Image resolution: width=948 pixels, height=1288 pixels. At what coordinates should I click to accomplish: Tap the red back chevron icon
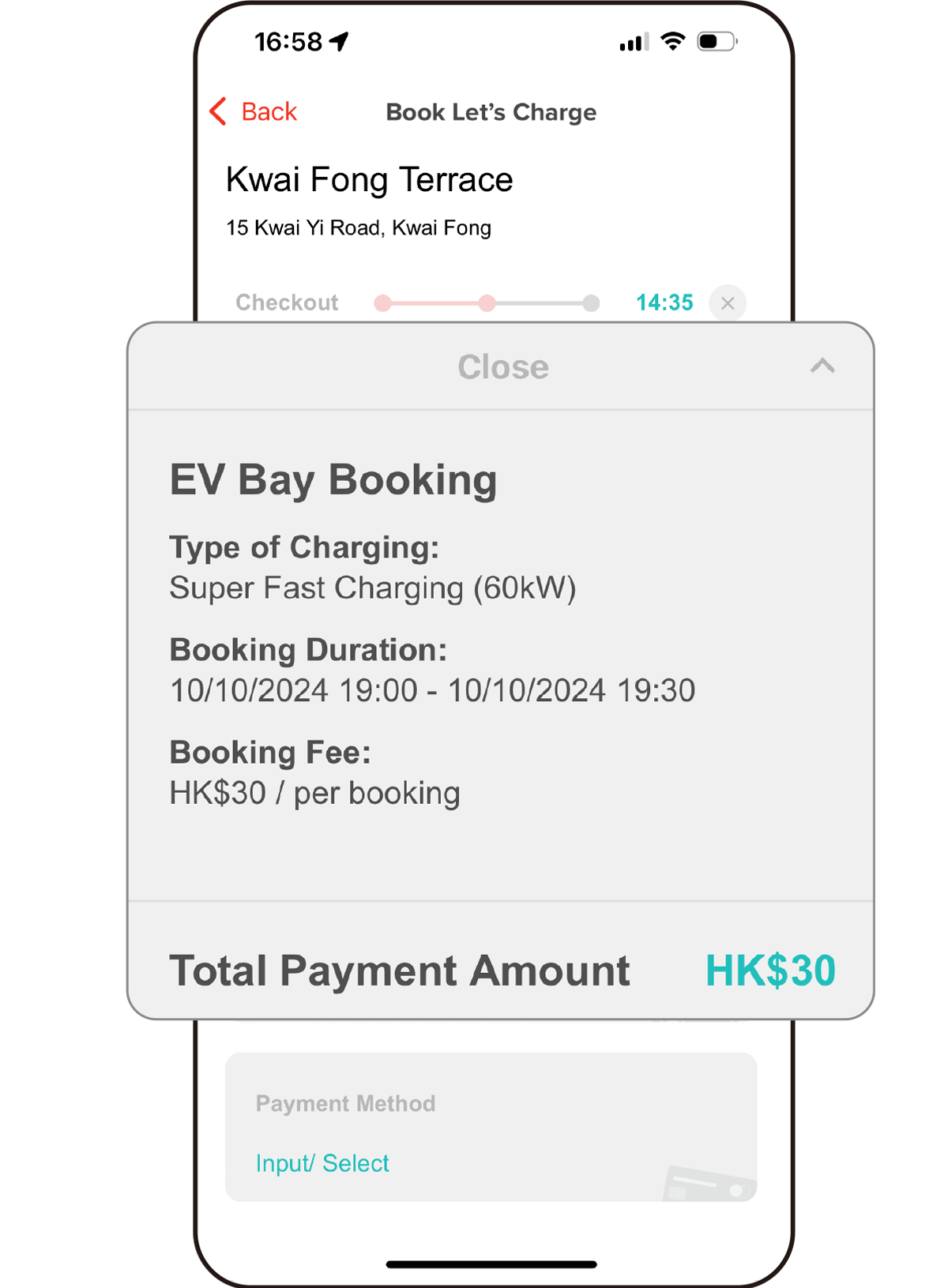(x=219, y=111)
